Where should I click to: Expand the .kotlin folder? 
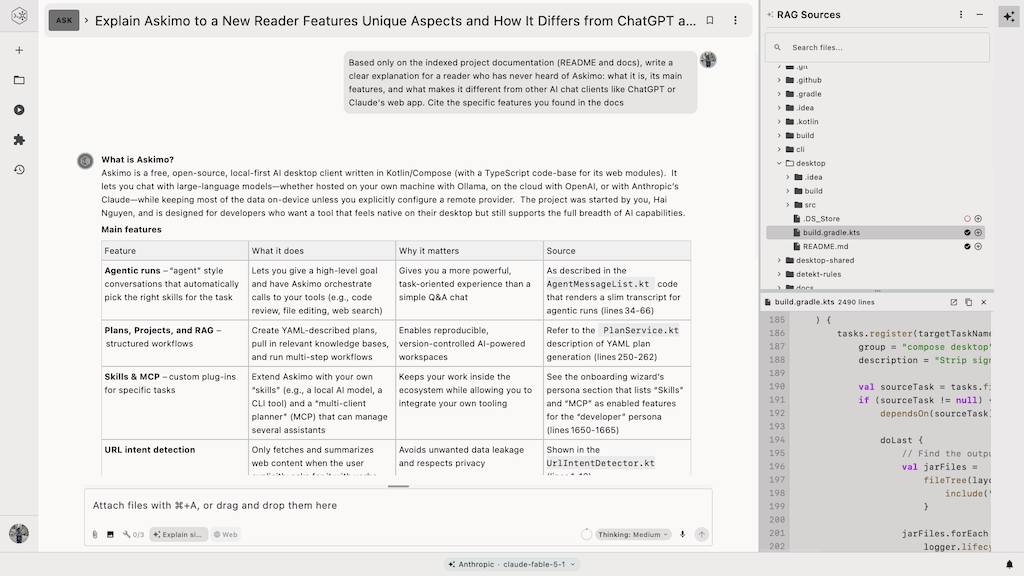[x=779, y=121]
